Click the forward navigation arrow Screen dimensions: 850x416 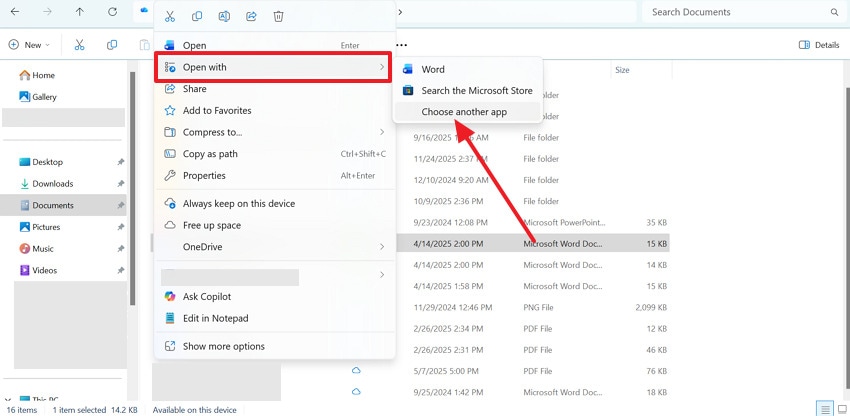pos(48,12)
